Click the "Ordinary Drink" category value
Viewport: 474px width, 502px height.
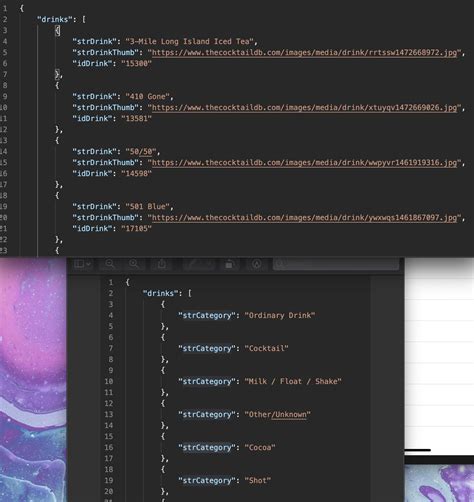click(280, 315)
